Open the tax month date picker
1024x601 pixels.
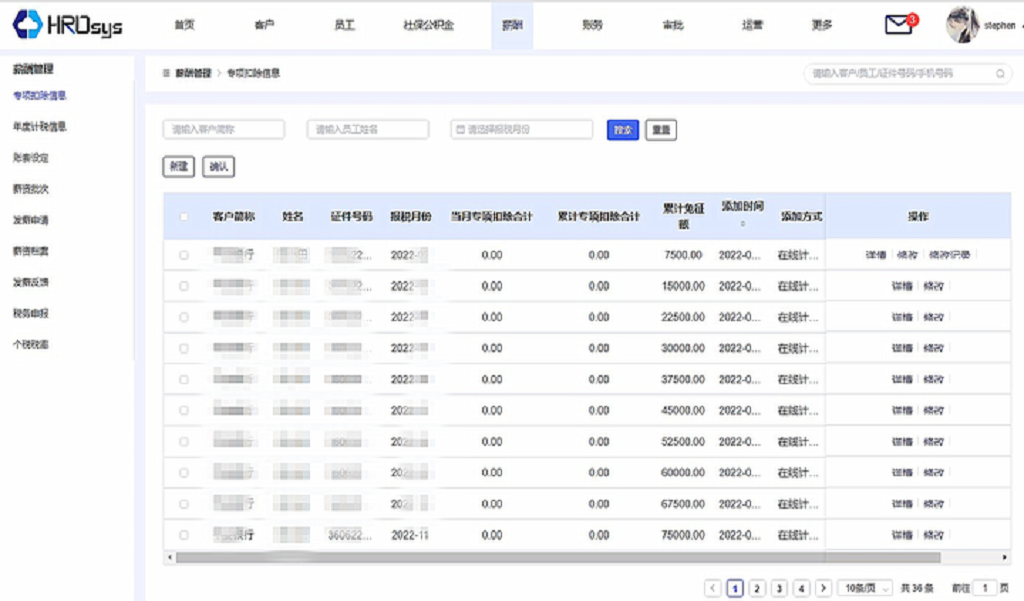[x=522, y=130]
